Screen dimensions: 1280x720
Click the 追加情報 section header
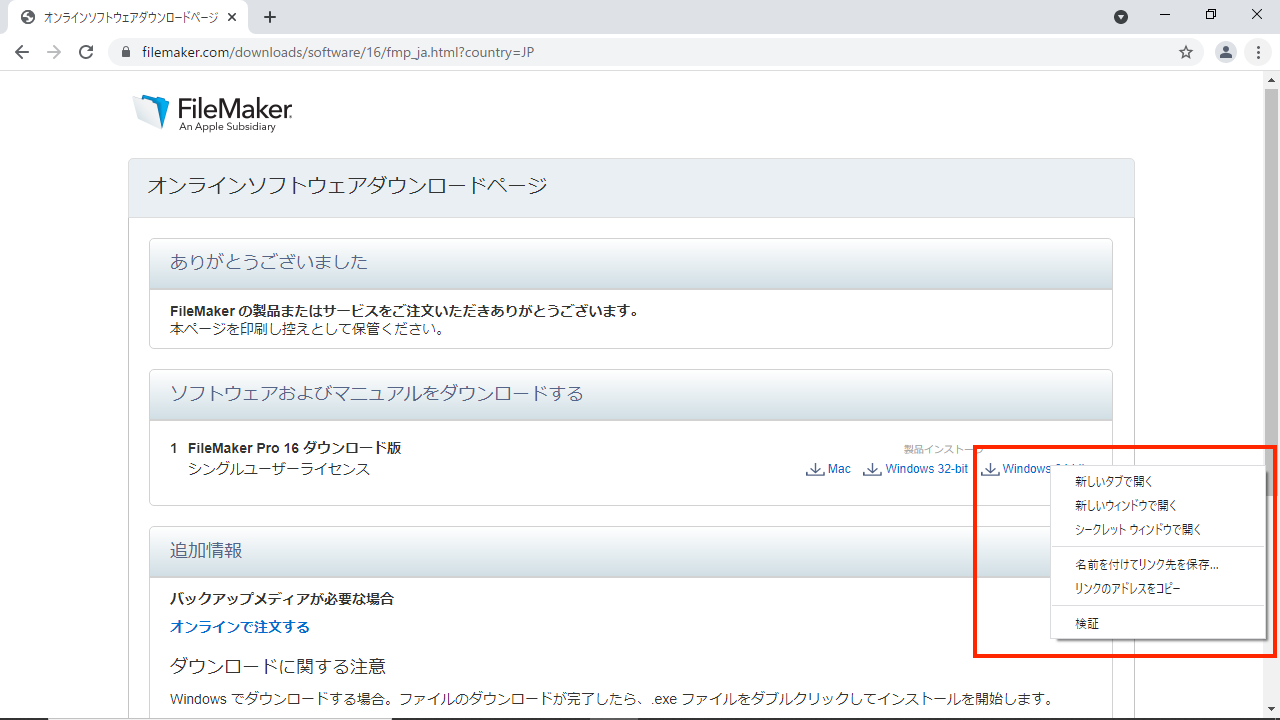point(631,551)
